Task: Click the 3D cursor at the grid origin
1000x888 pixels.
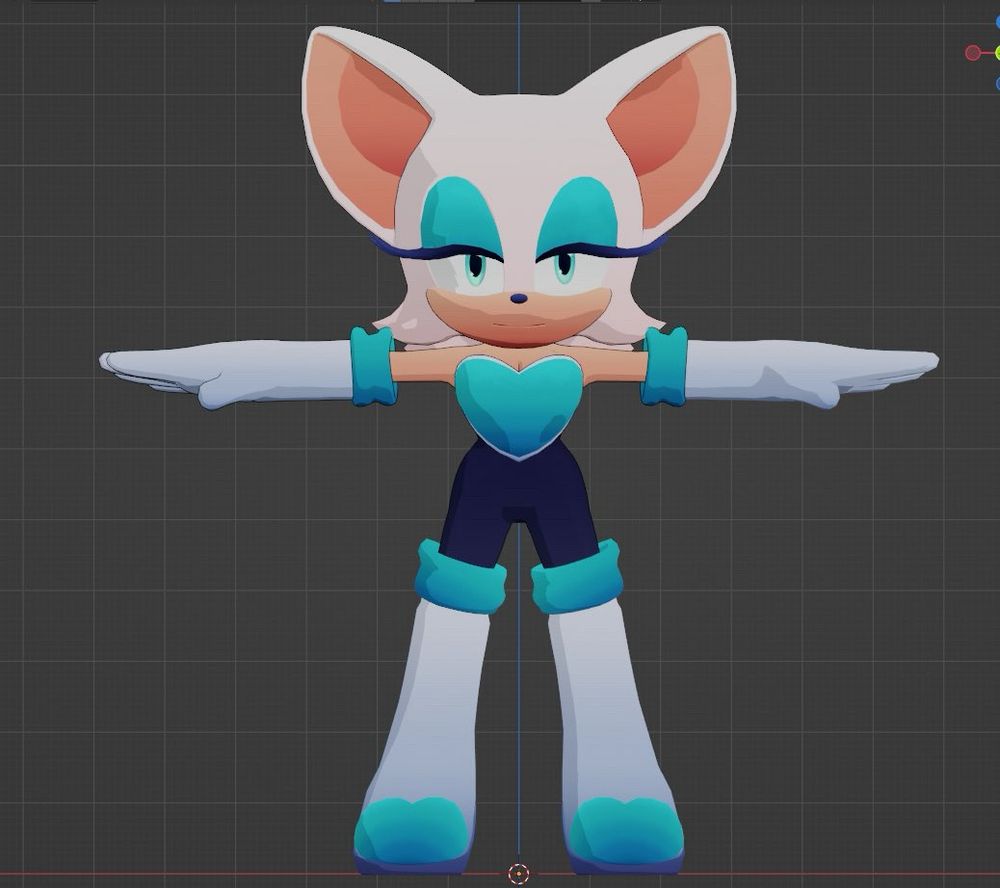Action: (516, 871)
